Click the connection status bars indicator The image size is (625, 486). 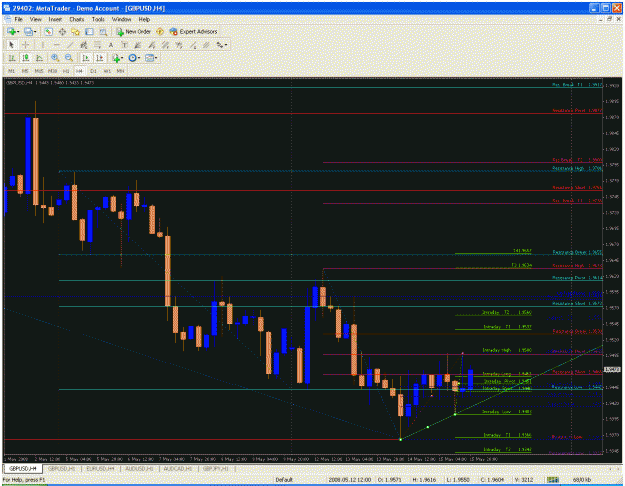tap(552, 480)
